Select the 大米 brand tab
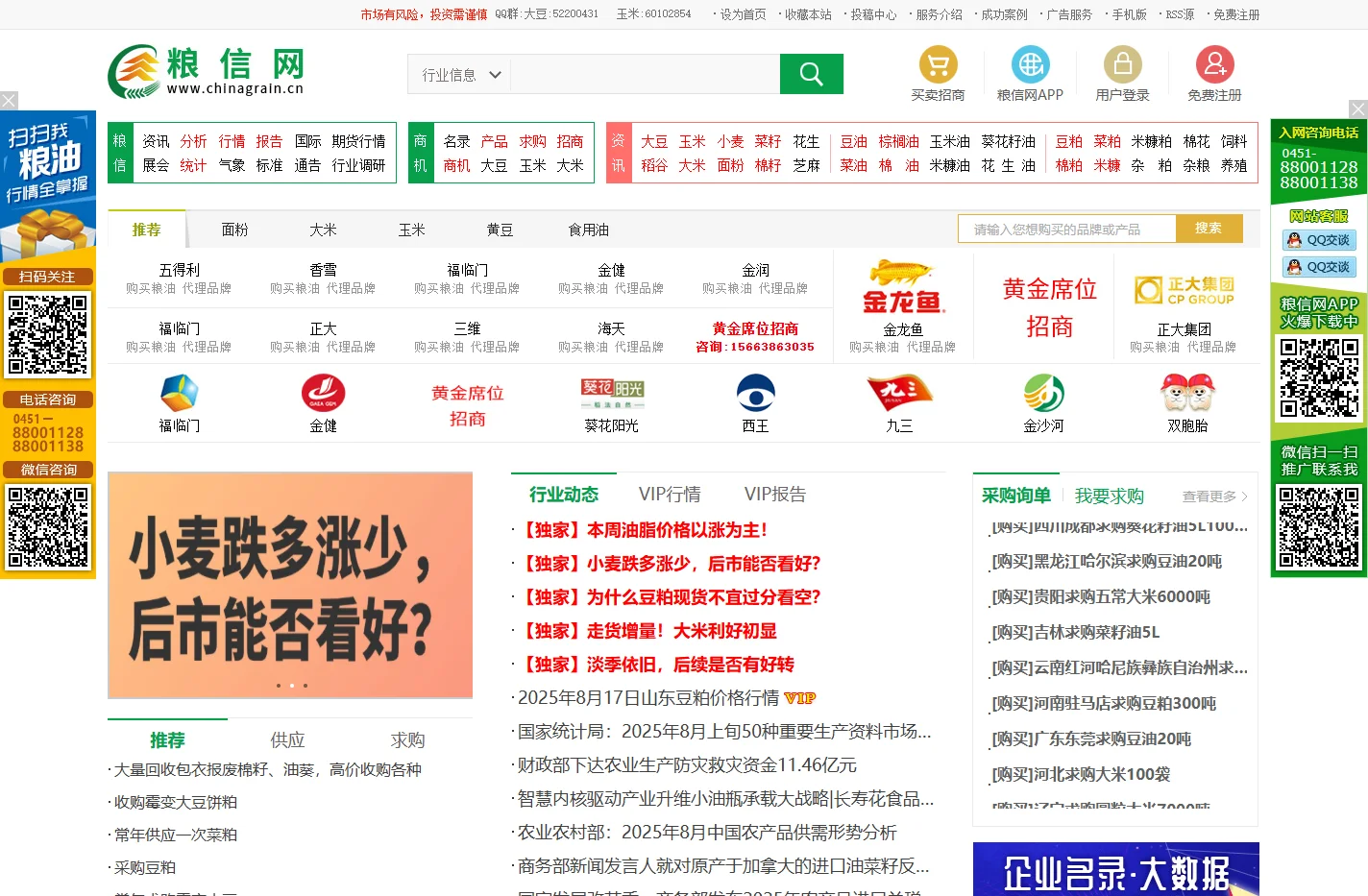 pos(323,230)
